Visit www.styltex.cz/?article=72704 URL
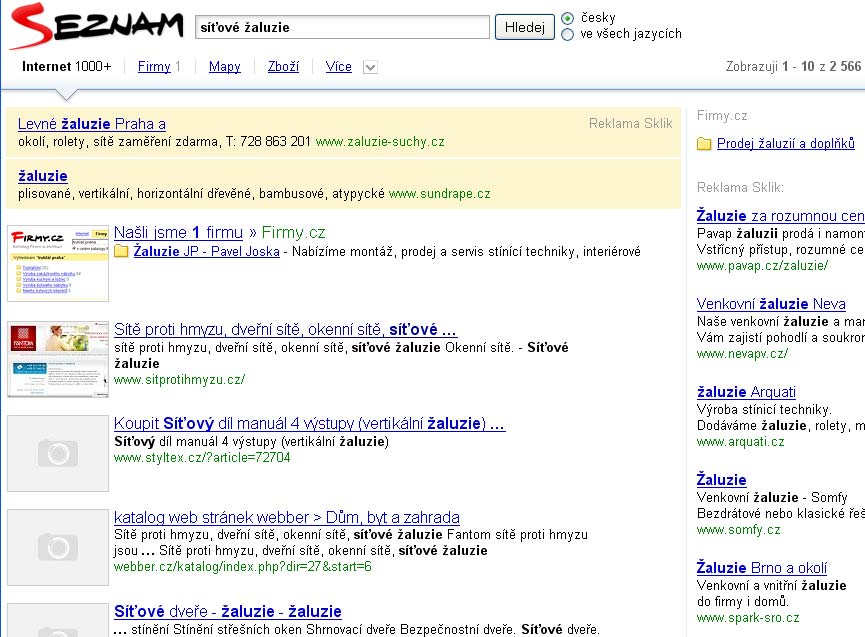Viewport: 865px width, 637px height. point(202,457)
